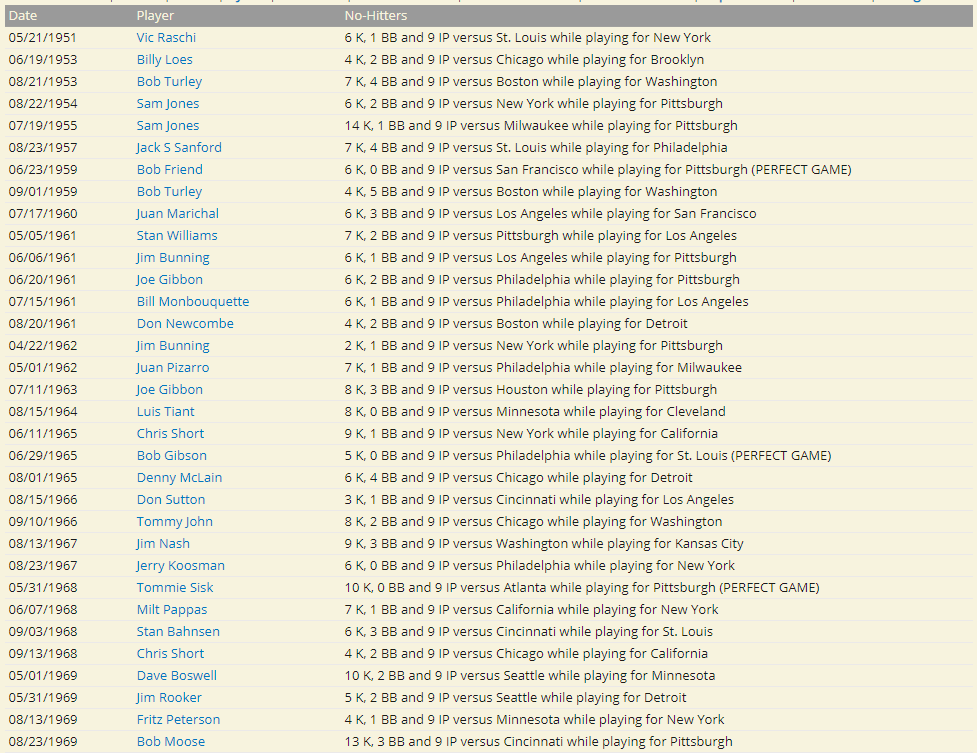Open Jack S Sanford's profile link
The width and height of the screenshot is (977, 753).
[179, 147]
